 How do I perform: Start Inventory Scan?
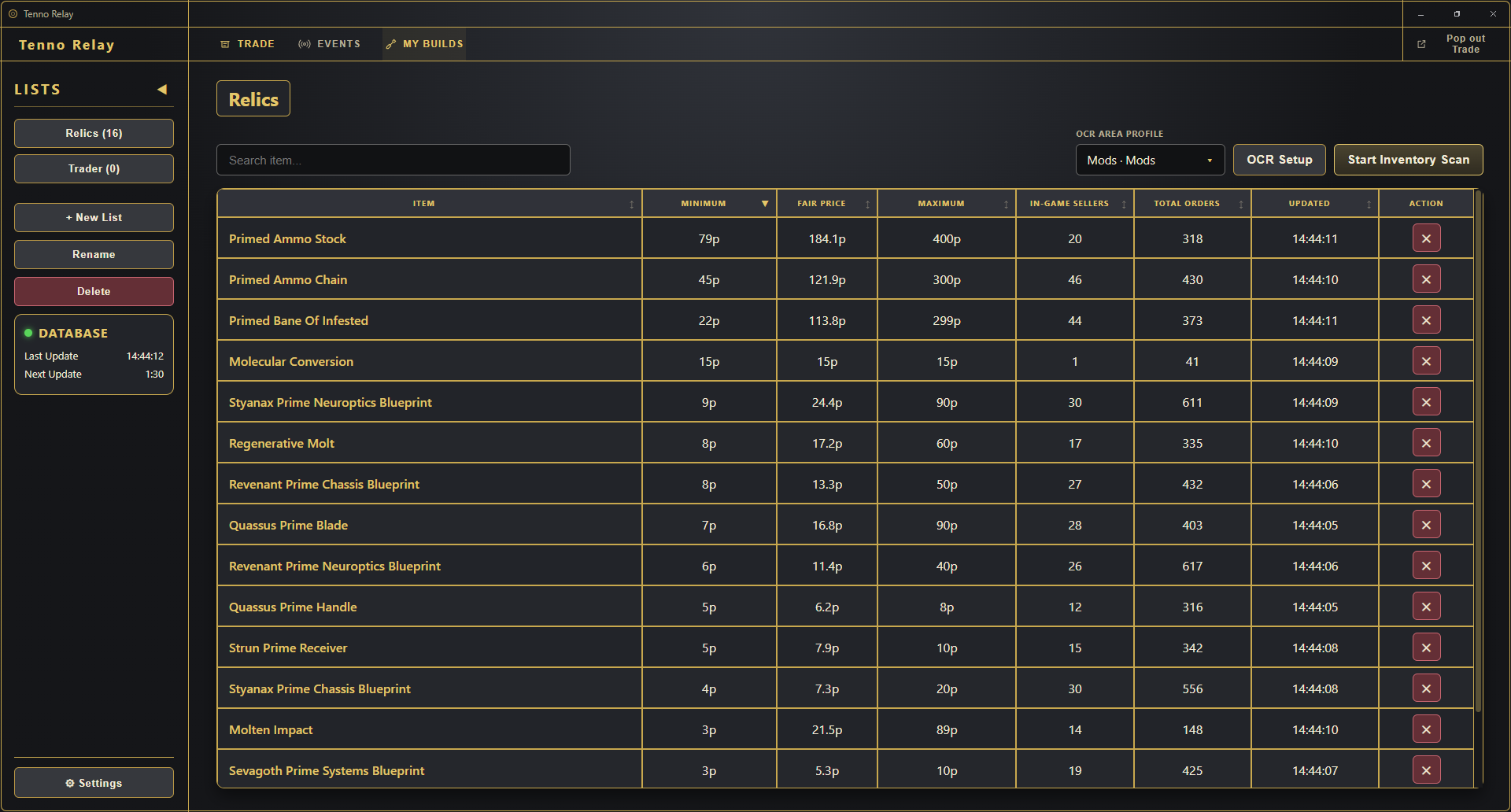coord(1408,160)
